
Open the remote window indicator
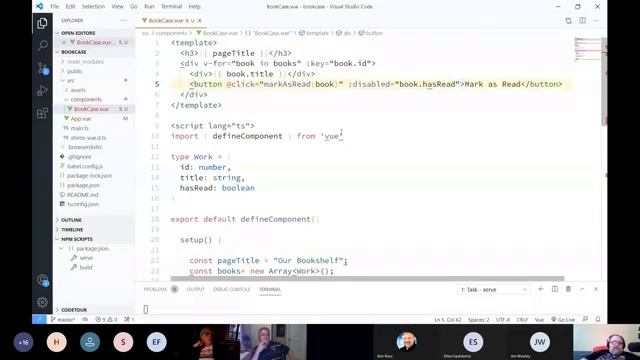pyautogui.click(x=39, y=320)
